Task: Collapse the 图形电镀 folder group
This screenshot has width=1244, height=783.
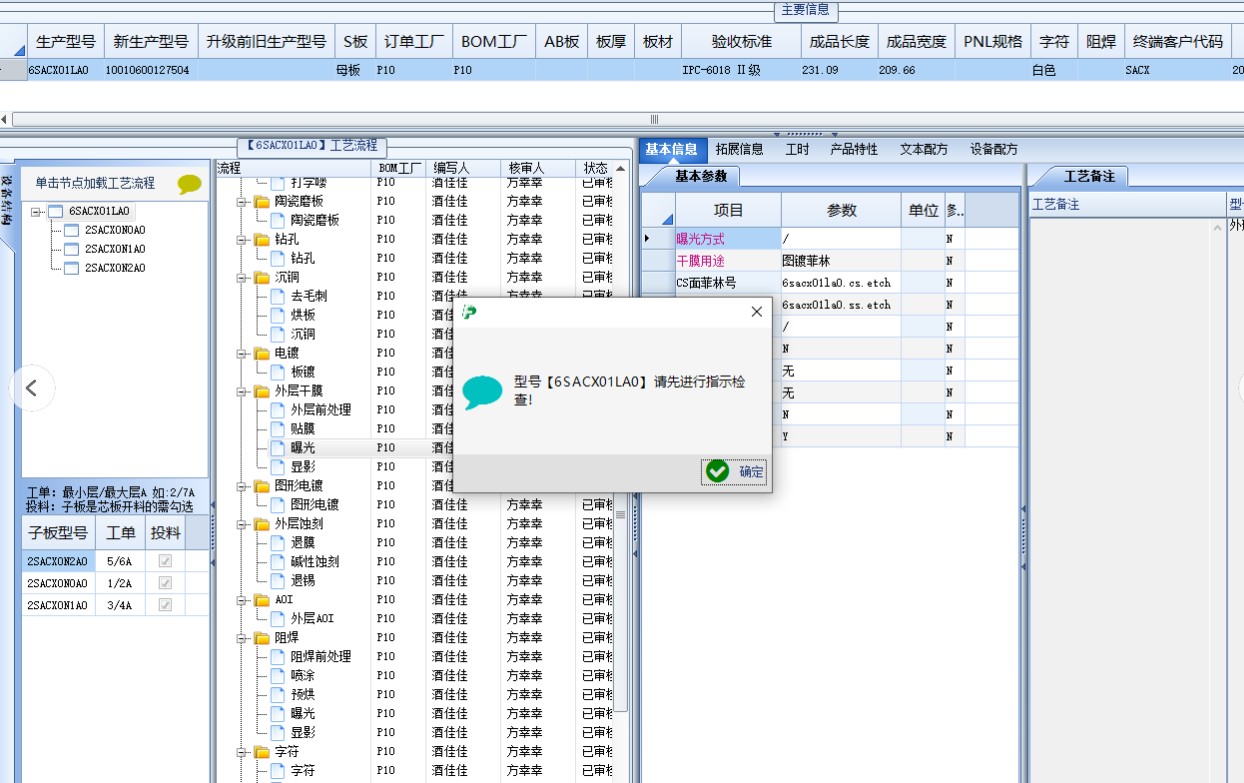Action: (242, 486)
